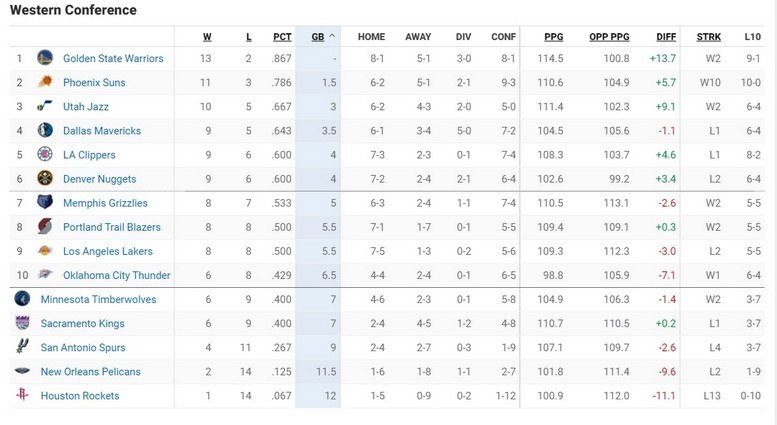Sort standings by W column header
Image resolution: width=777 pixels, height=425 pixels.
pyautogui.click(x=207, y=37)
